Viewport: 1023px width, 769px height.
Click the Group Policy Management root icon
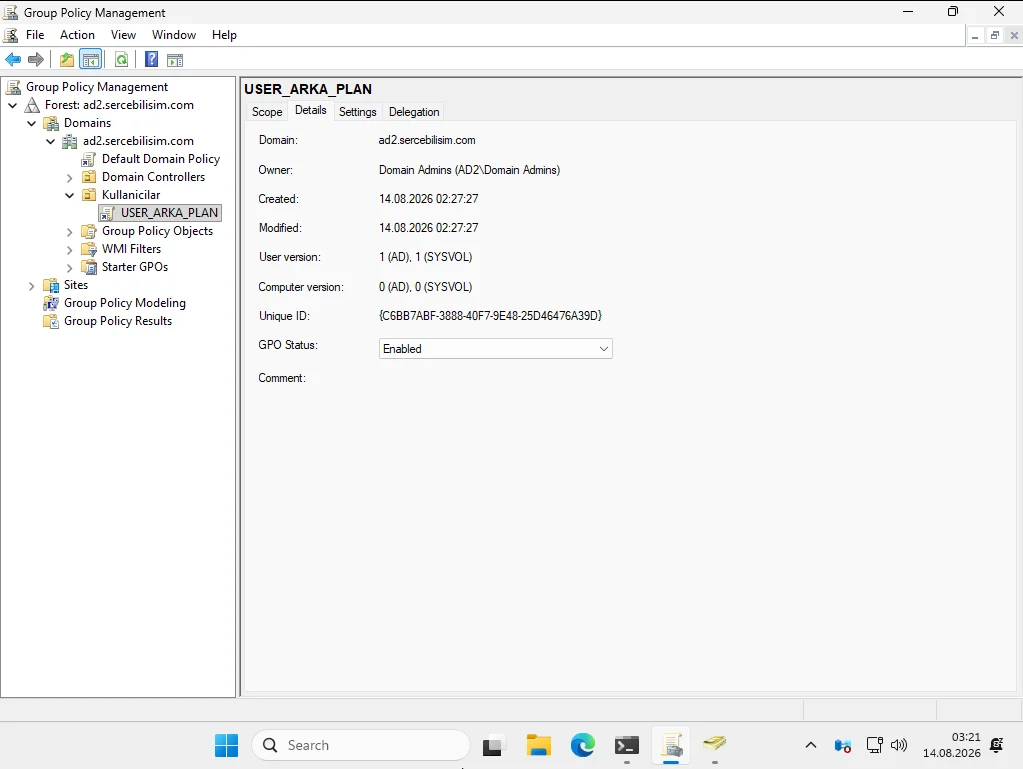coord(13,87)
